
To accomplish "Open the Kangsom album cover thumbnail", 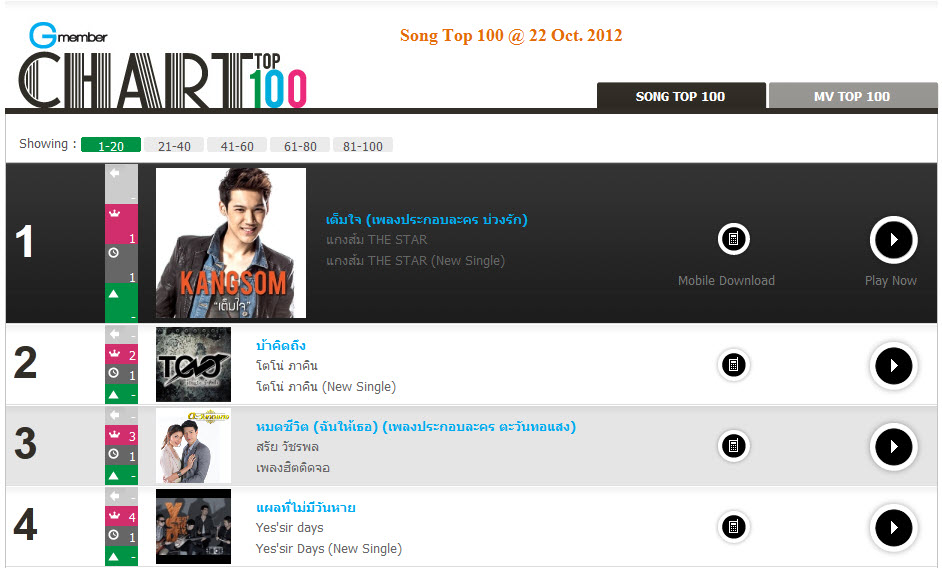I will coord(231,243).
